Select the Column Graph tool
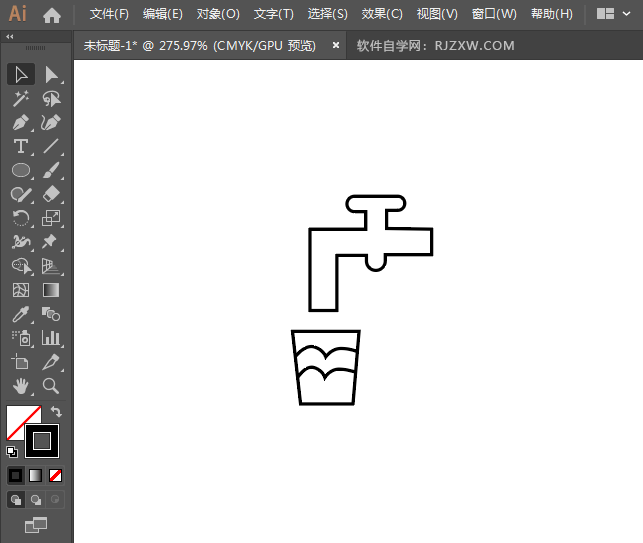Viewport: 643px width, 543px height. coord(51,338)
